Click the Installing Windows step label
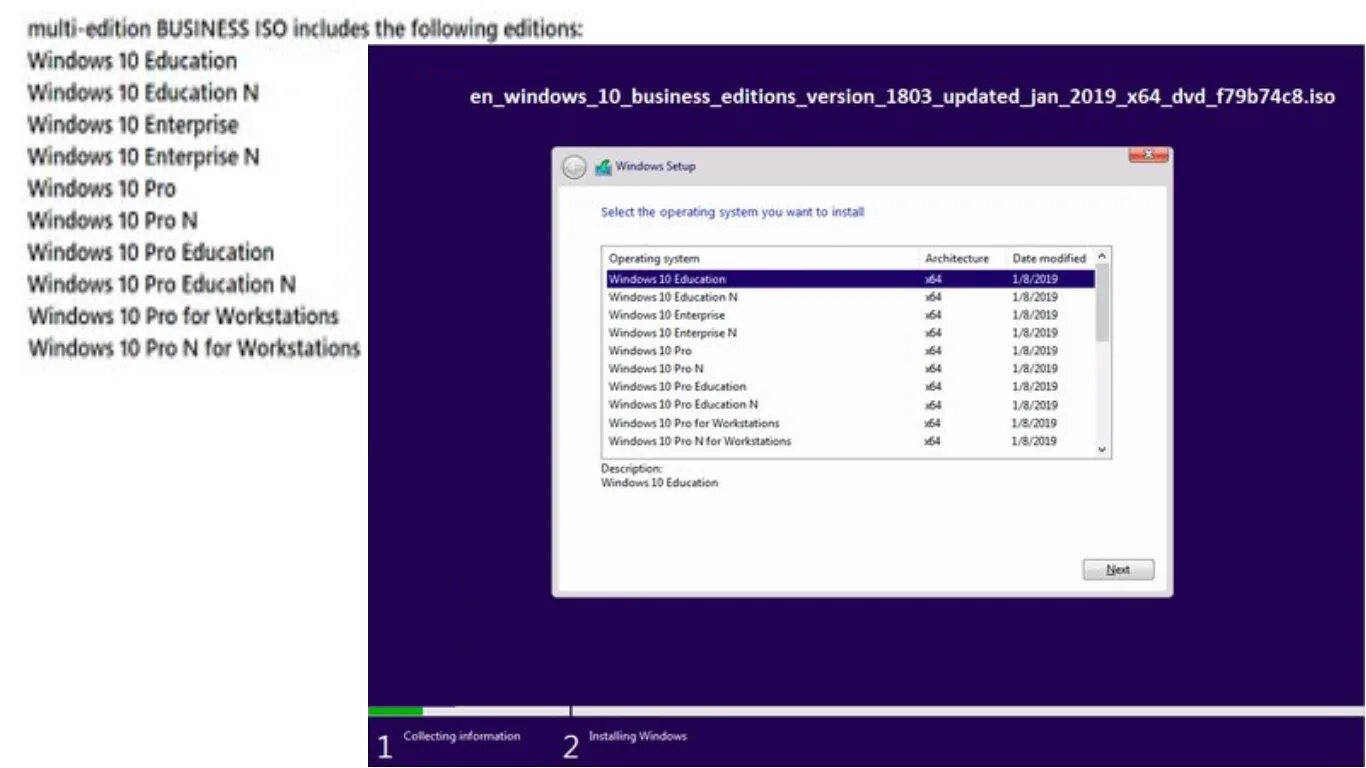Screen dimensions: 1366x768 tap(638, 736)
